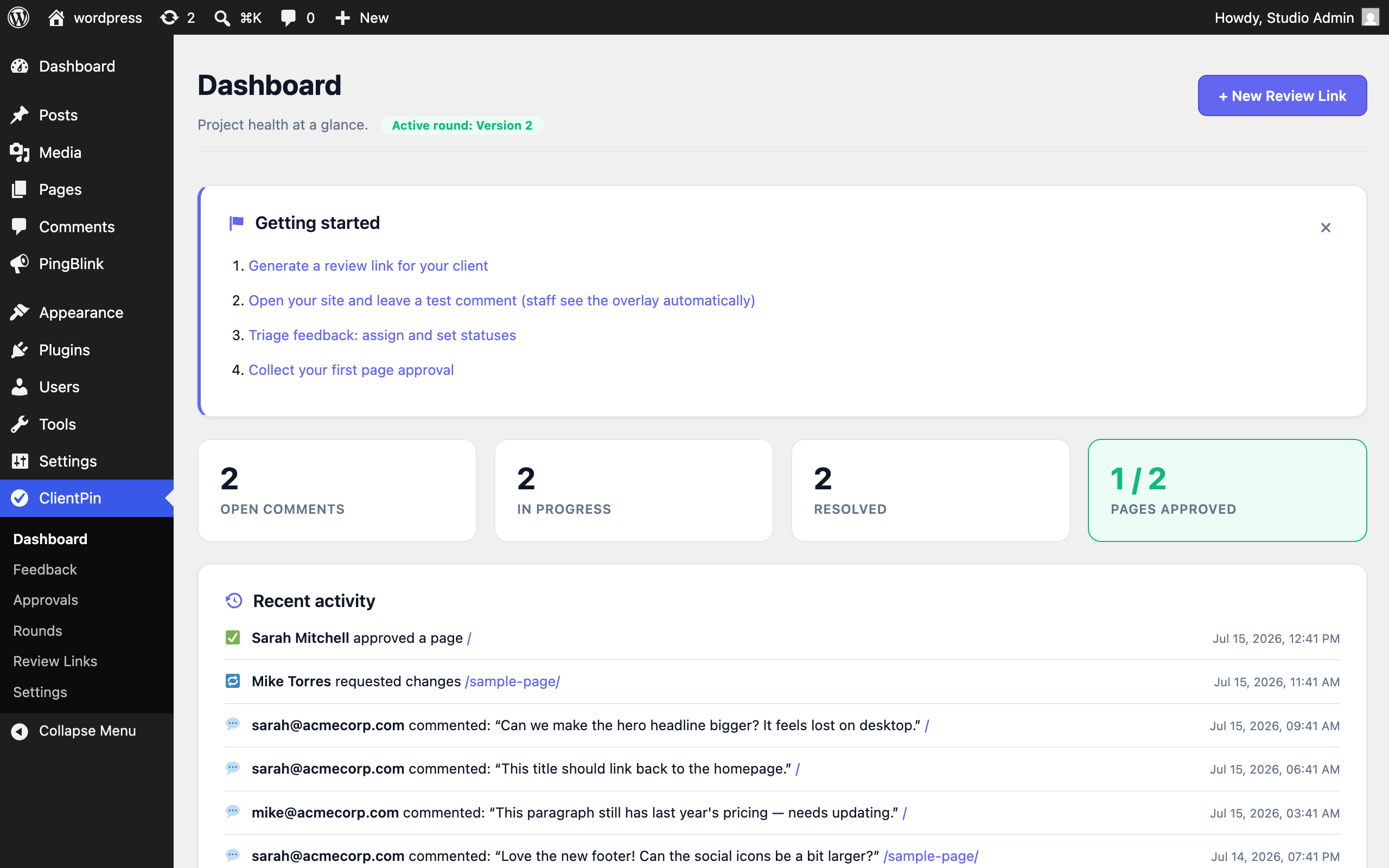Click the Tools wrench icon
This screenshot has width=1389, height=868.
pyautogui.click(x=20, y=424)
